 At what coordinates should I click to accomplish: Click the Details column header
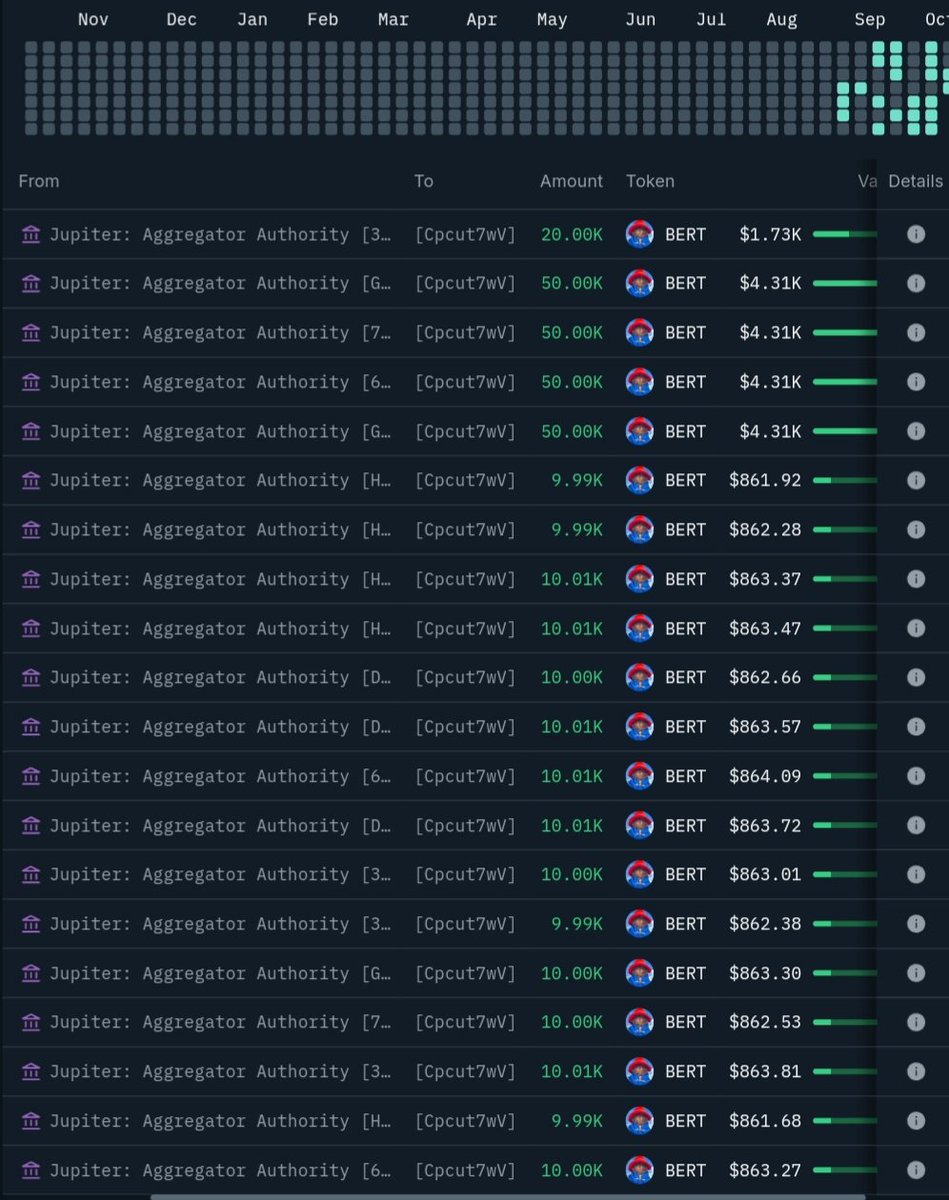tap(915, 181)
